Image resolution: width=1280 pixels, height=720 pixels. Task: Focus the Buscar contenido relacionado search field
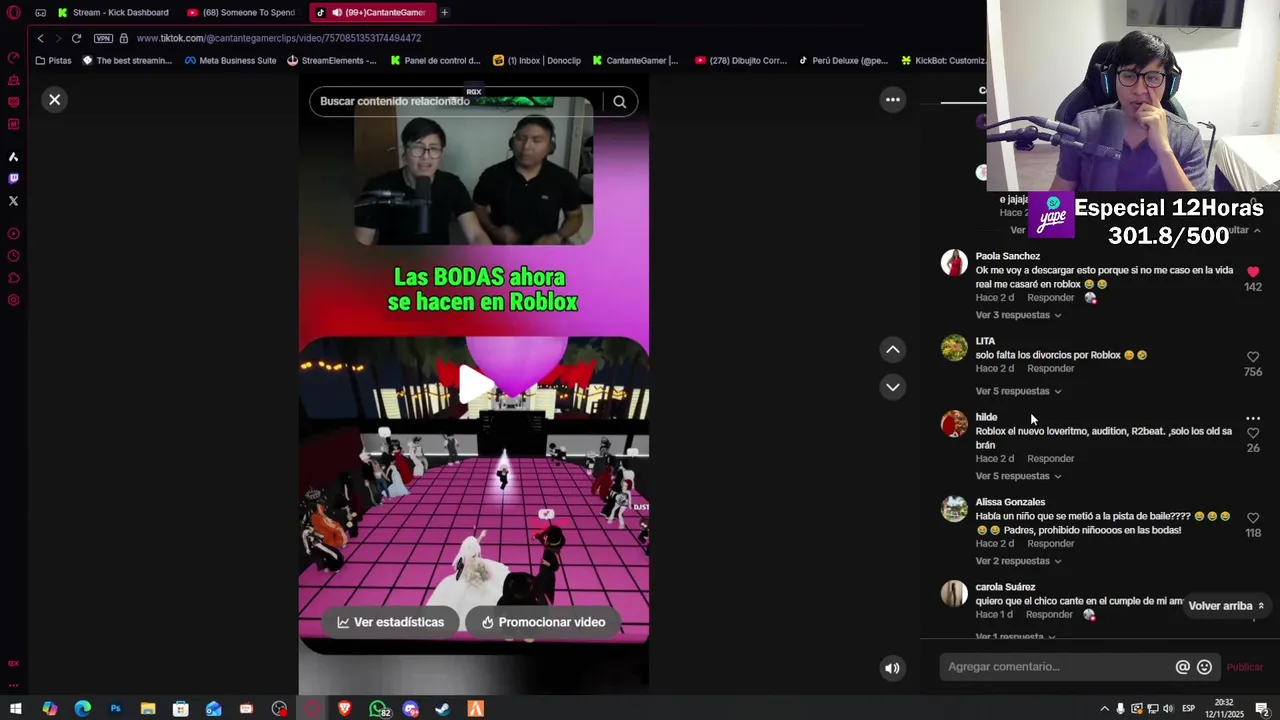coord(455,101)
